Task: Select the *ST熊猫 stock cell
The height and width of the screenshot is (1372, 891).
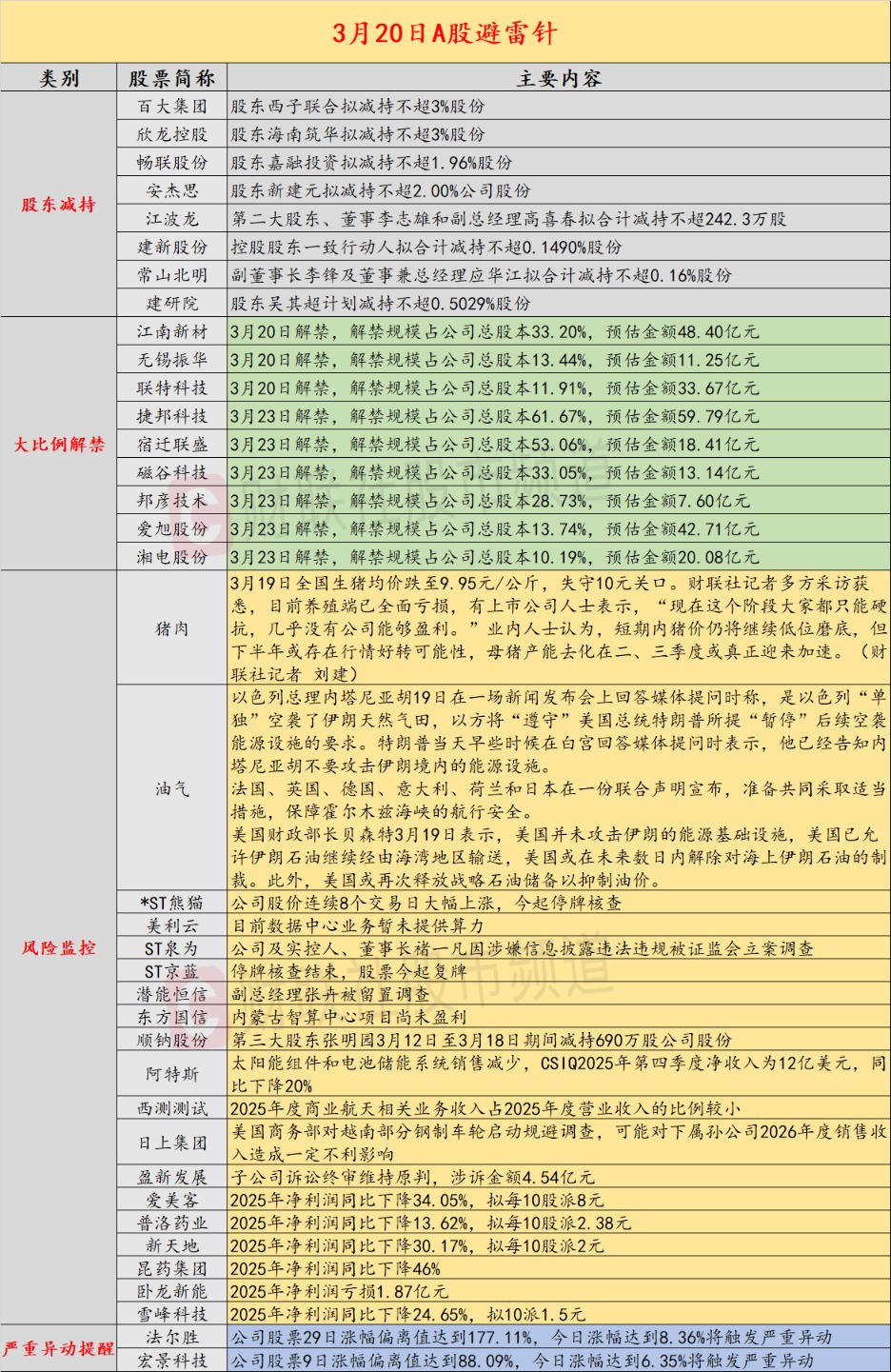Action: click(172, 903)
